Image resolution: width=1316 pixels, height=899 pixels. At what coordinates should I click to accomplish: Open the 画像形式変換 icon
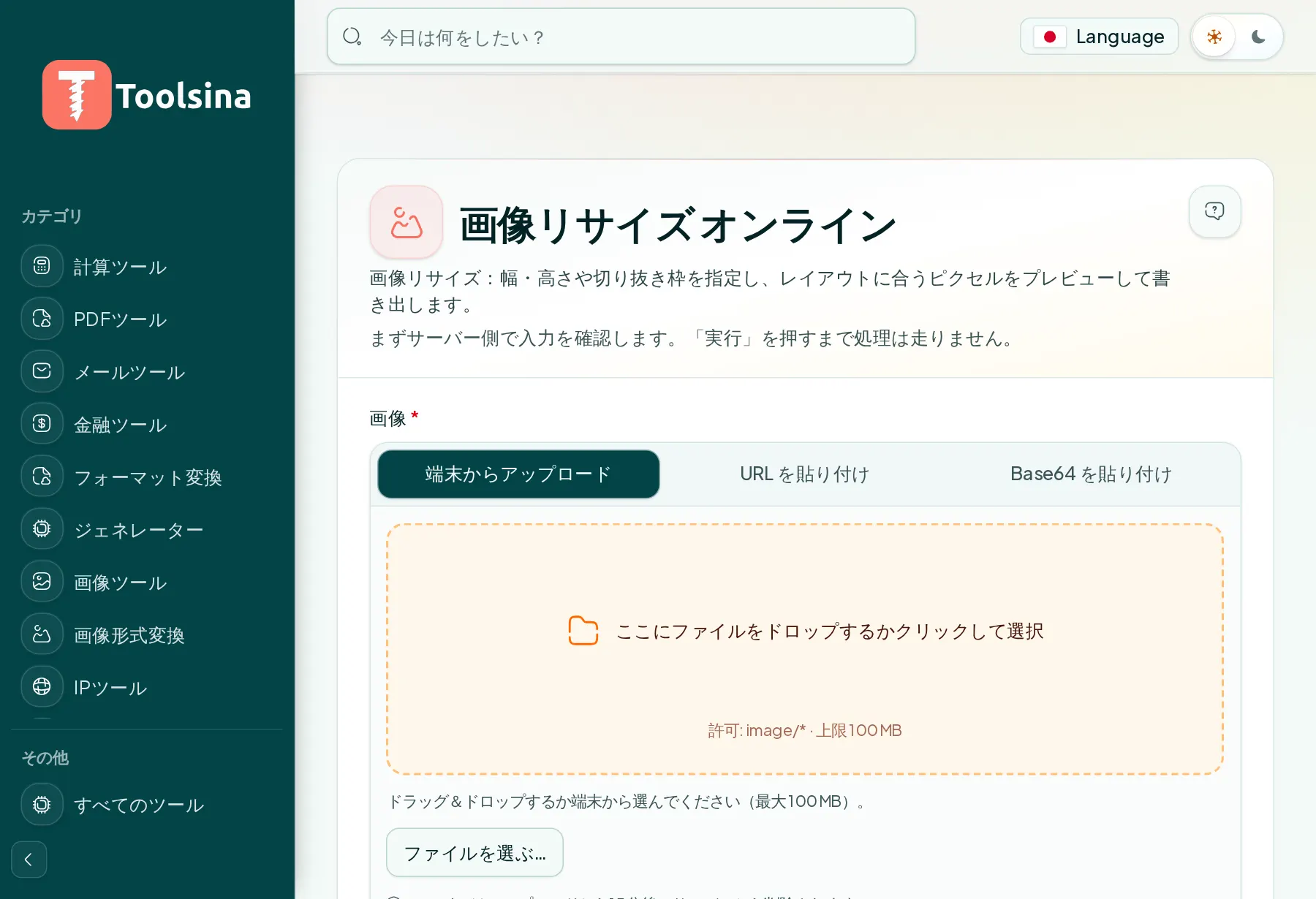42,634
